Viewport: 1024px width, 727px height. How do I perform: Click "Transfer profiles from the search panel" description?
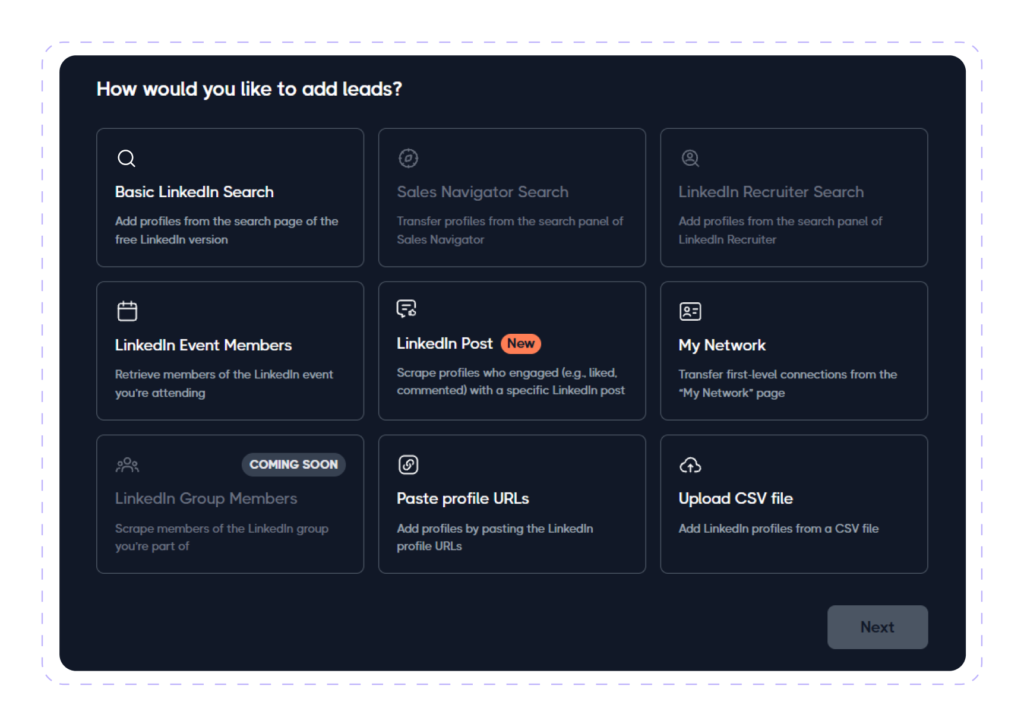pos(510,230)
